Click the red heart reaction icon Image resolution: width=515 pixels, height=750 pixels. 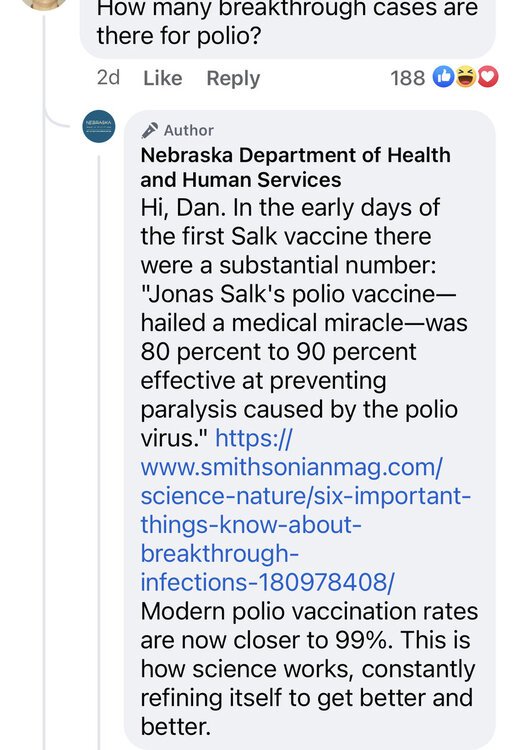click(488, 77)
